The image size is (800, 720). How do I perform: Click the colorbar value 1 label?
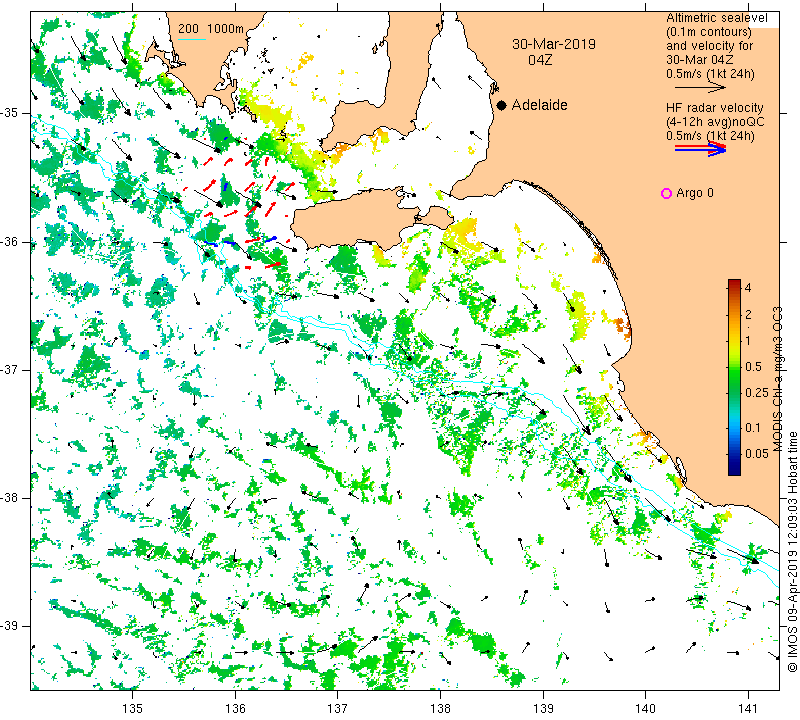coord(748,341)
